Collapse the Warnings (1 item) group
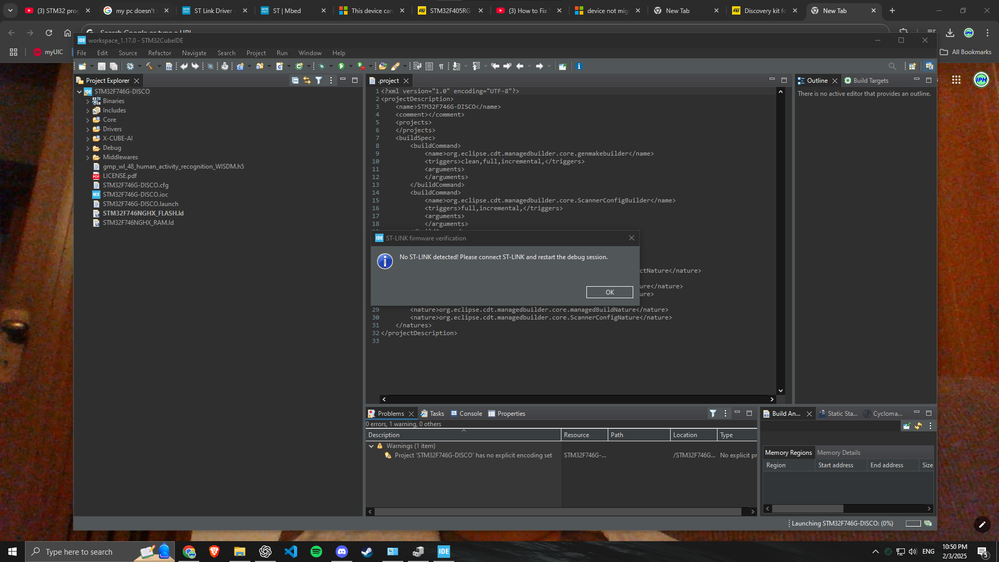Viewport: 999px width, 562px height. 371,446
